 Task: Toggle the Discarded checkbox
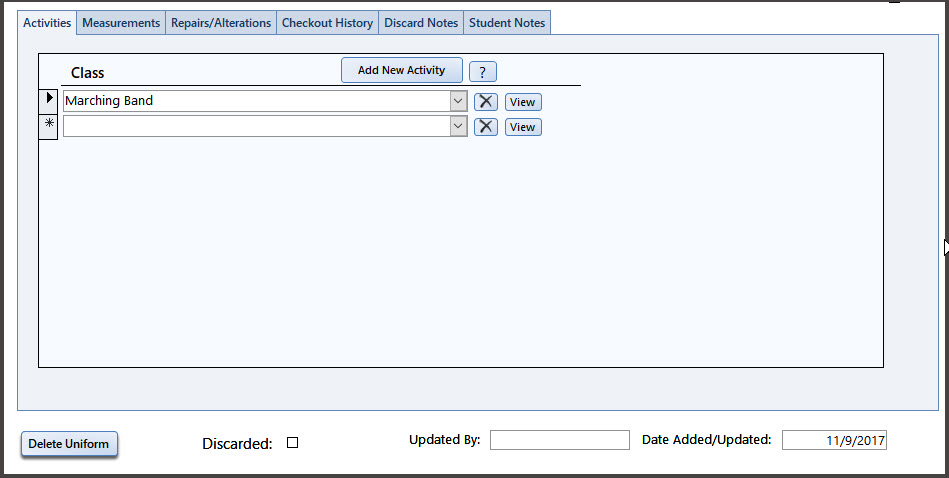click(293, 443)
